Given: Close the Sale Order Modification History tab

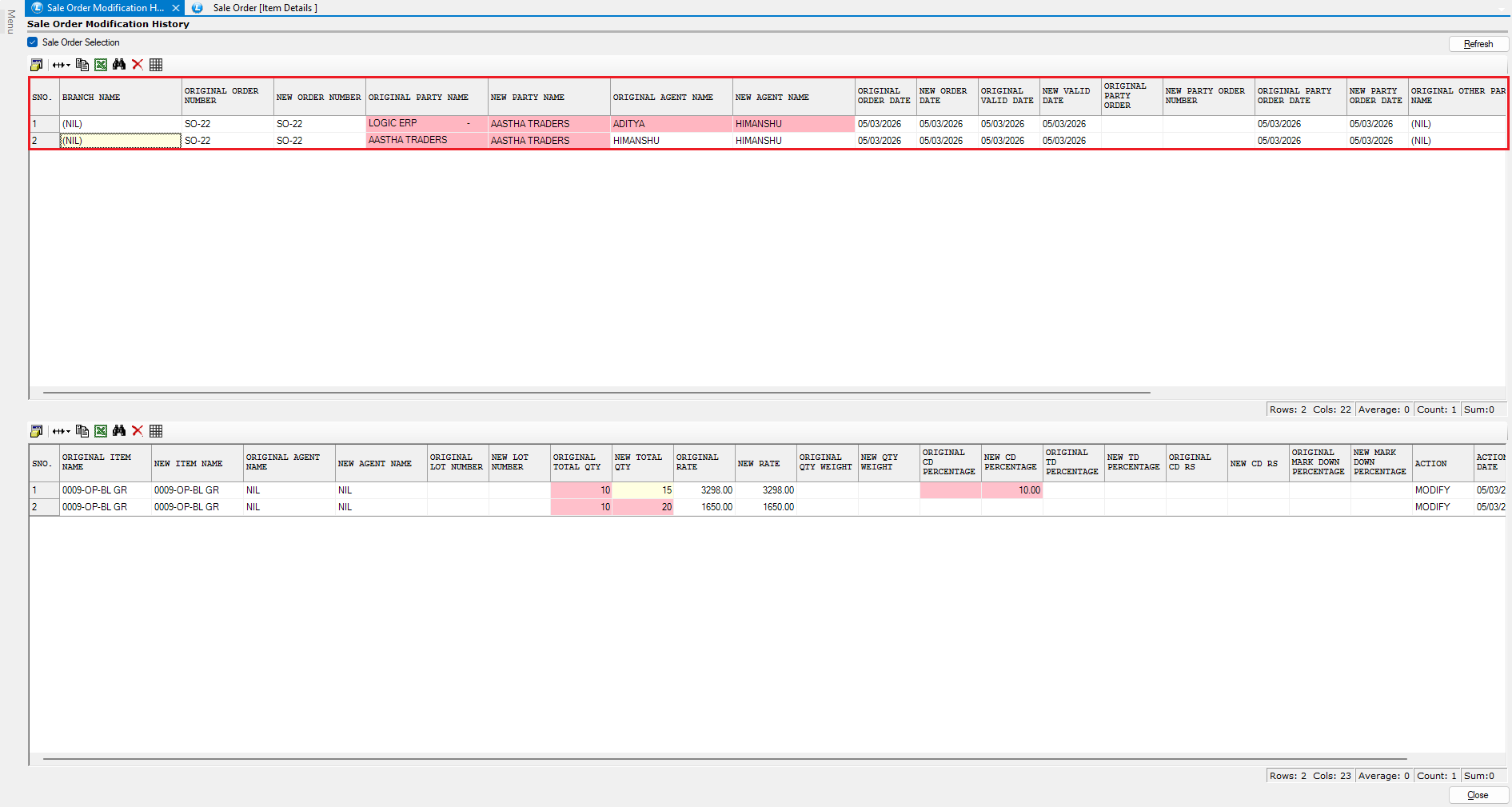Looking at the screenshot, I should pyautogui.click(x=176, y=8).
